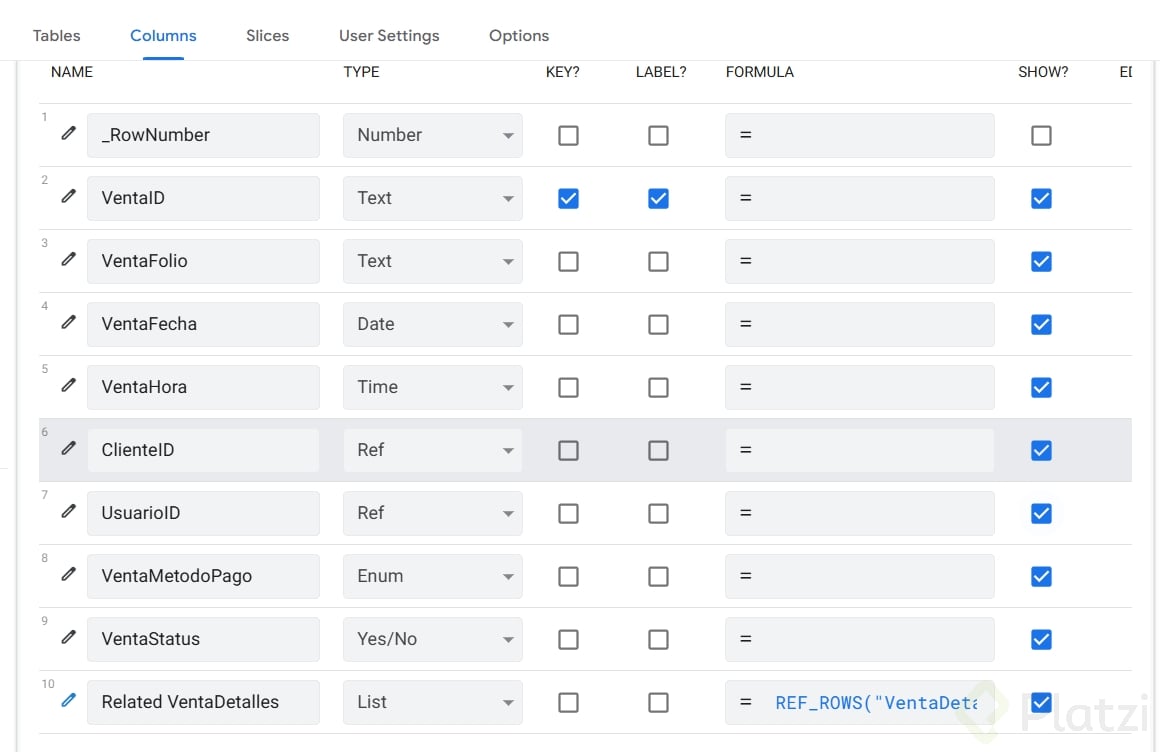
Task: Edit the VentaFolio column via pencil icon
Action: [68, 259]
